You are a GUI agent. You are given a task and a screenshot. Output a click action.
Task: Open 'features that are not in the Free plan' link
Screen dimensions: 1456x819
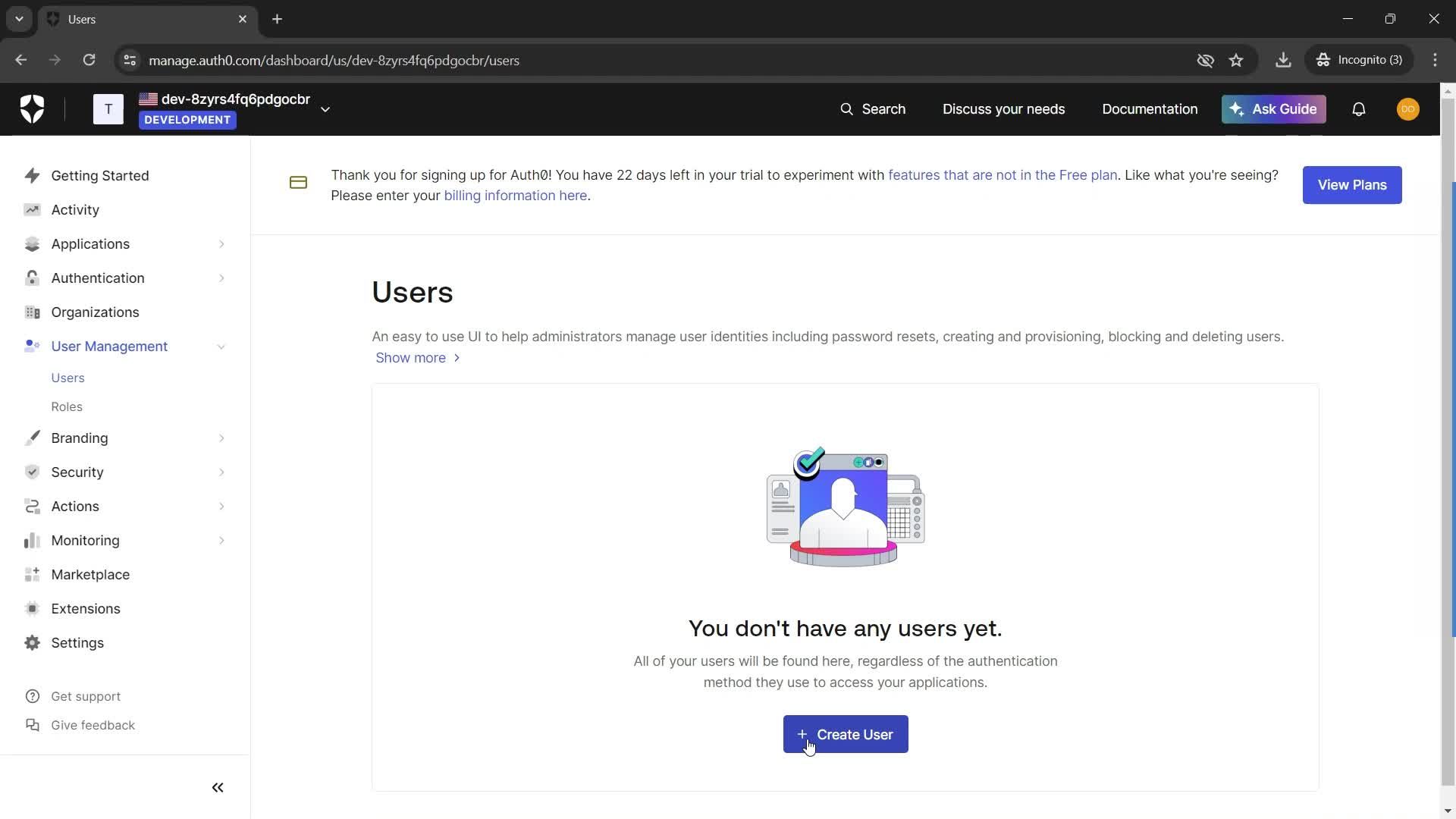point(1003,175)
